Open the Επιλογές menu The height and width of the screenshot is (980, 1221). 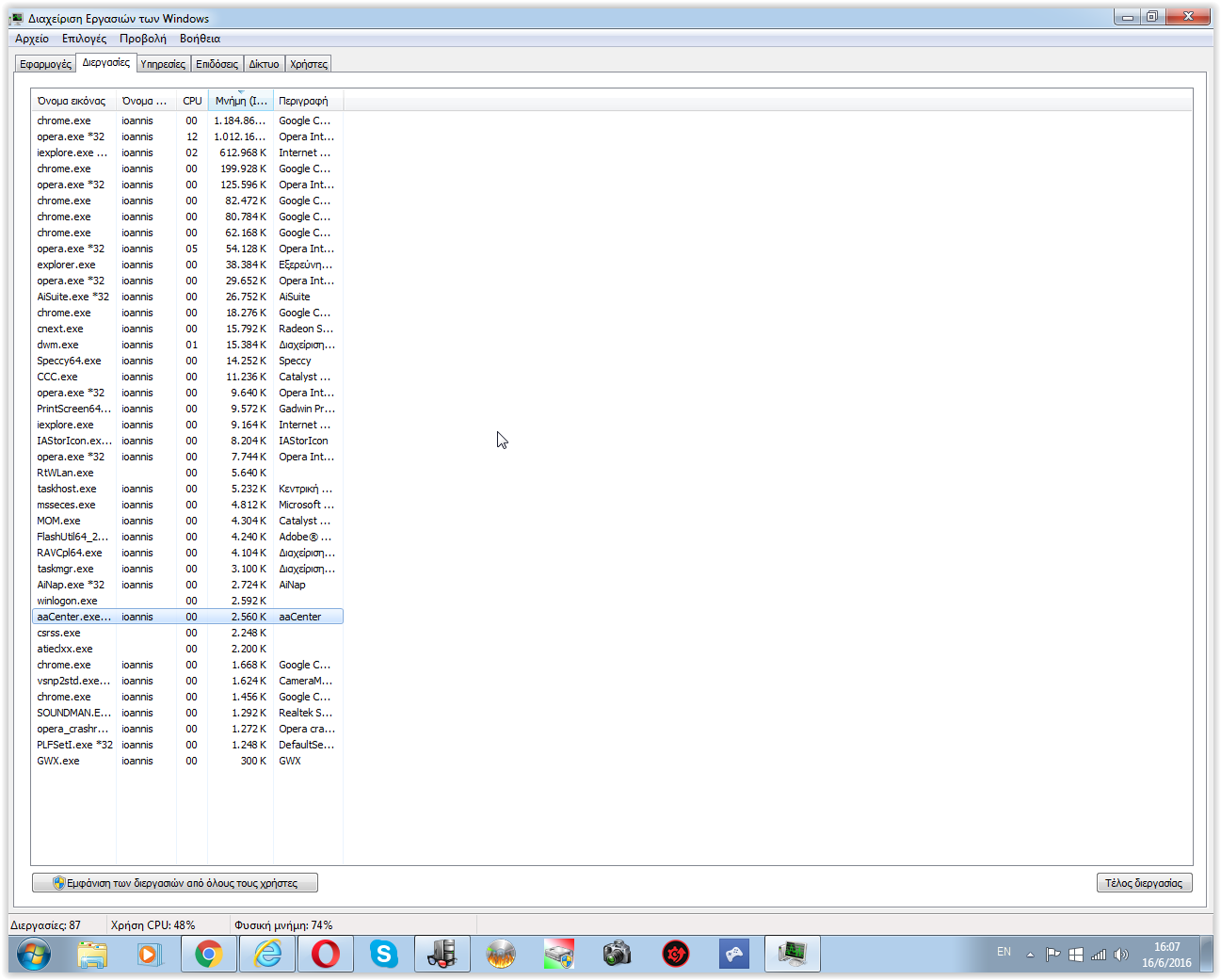pyautogui.click(x=84, y=39)
